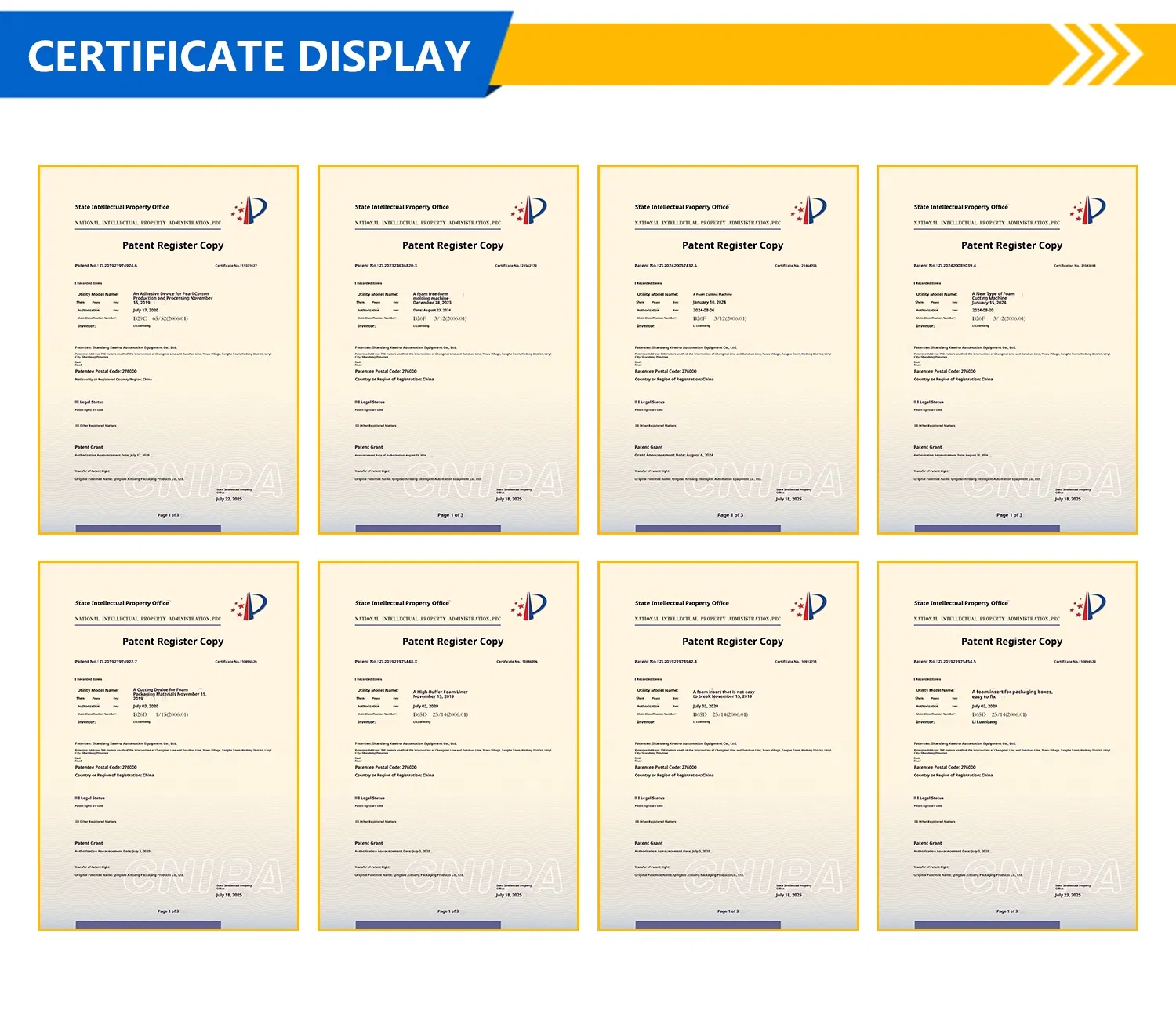Click the 'State Intellectual Property Office' header on the ZL201921974924.6 certificate
This screenshot has width=1176, height=1025.
[122, 207]
